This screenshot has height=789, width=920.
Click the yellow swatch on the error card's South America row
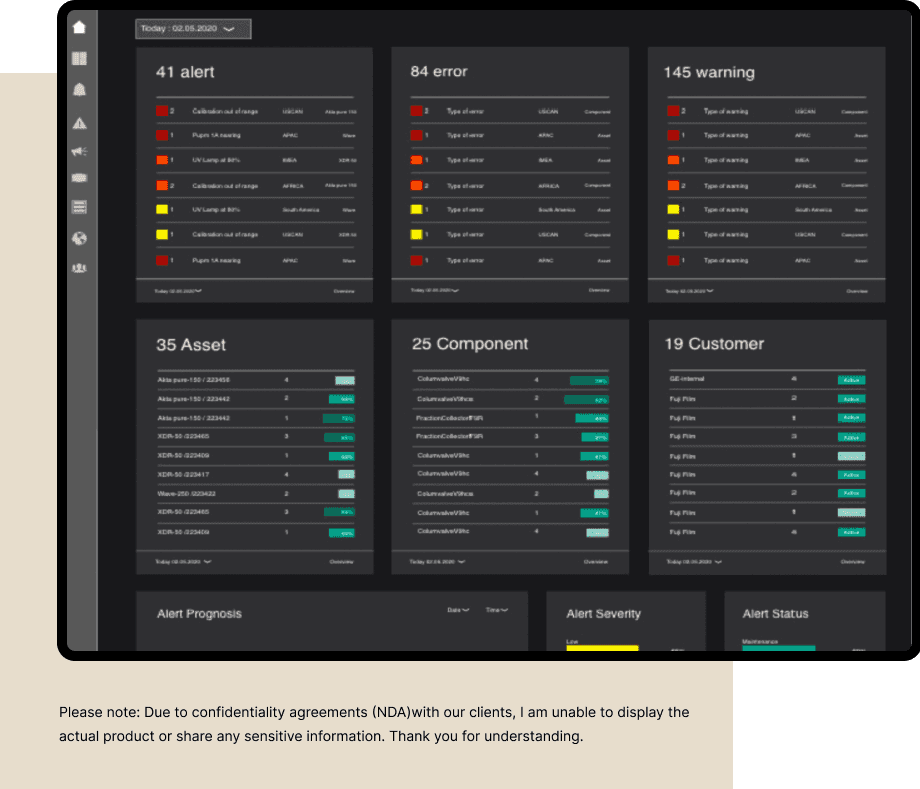coord(417,209)
